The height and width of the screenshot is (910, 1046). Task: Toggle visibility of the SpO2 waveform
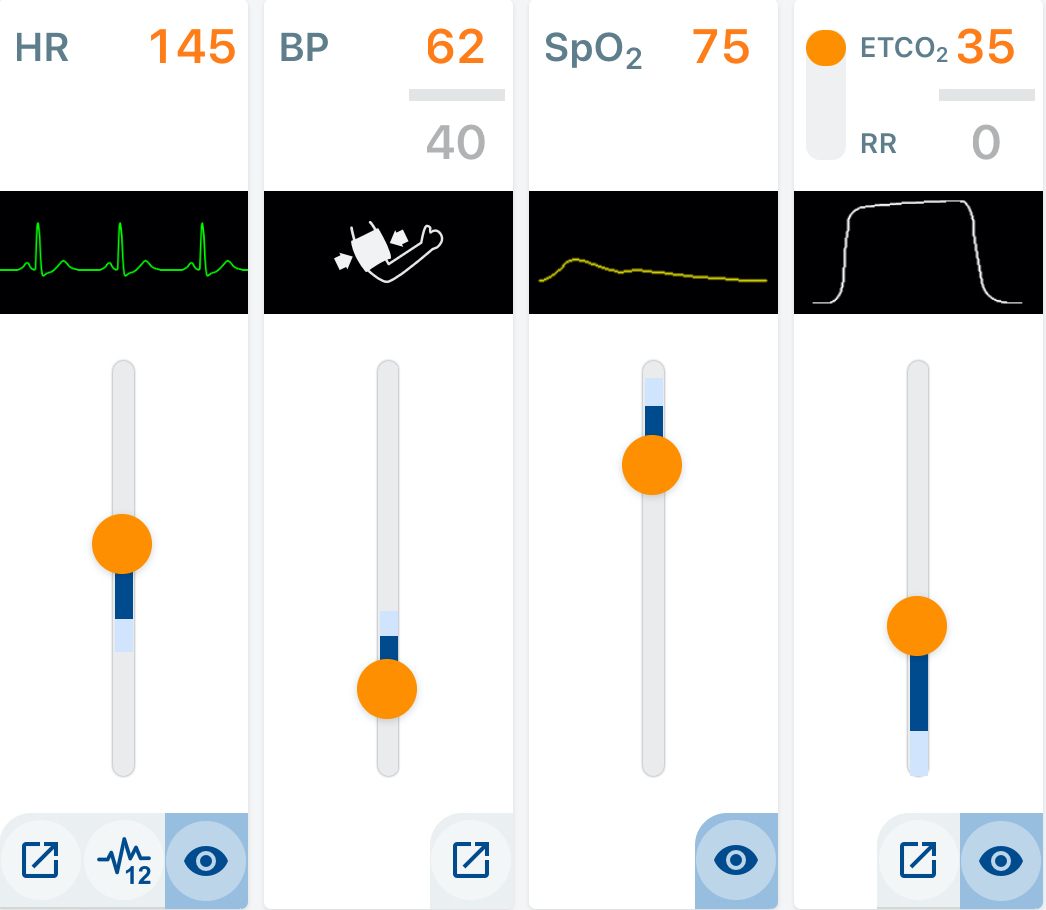pos(736,860)
